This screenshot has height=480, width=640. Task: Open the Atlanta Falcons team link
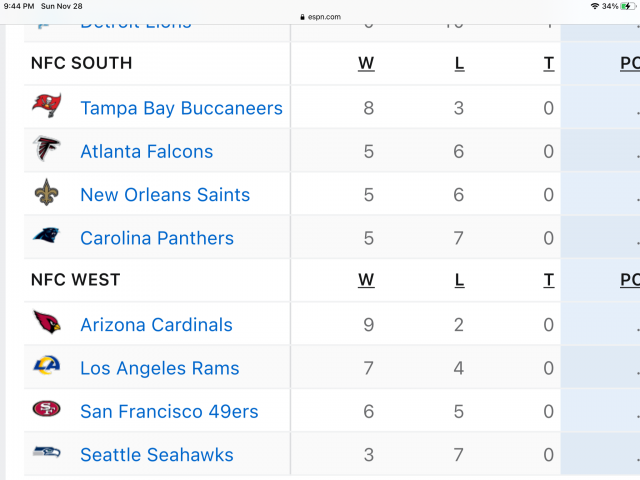pos(146,151)
